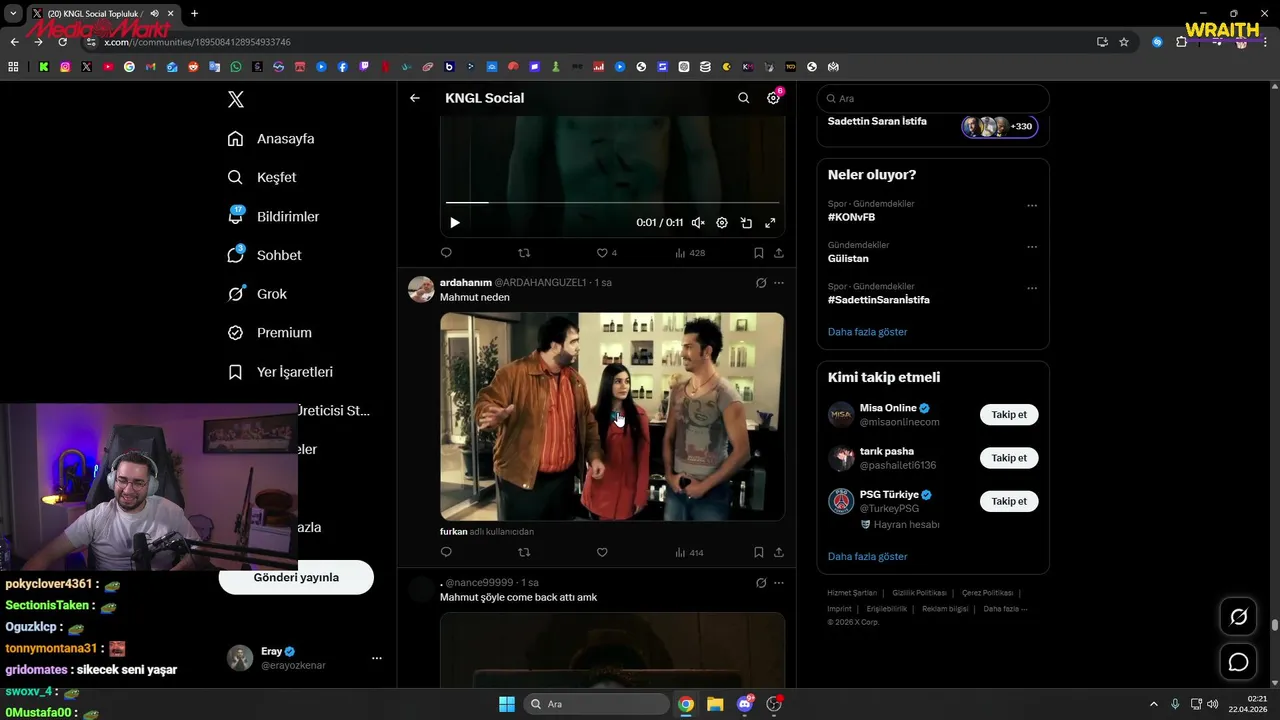Viewport: 1280px width, 720px height.
Task: Click Windows taskbar search box
Action: click(597, 704)
